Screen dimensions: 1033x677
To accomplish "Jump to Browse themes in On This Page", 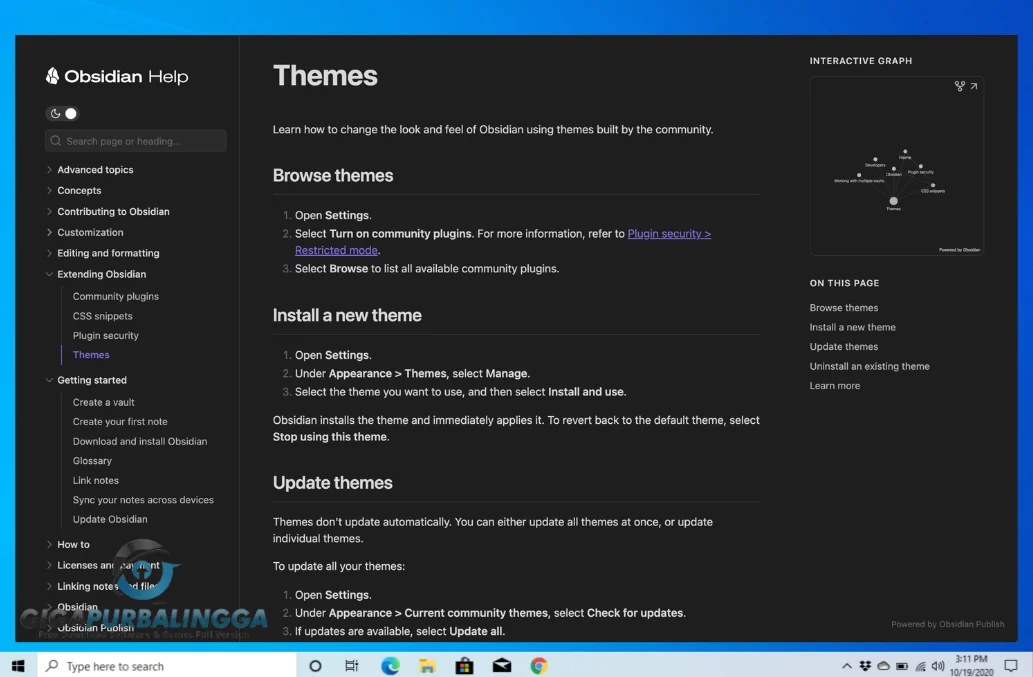I will click(x=844, y=308).
